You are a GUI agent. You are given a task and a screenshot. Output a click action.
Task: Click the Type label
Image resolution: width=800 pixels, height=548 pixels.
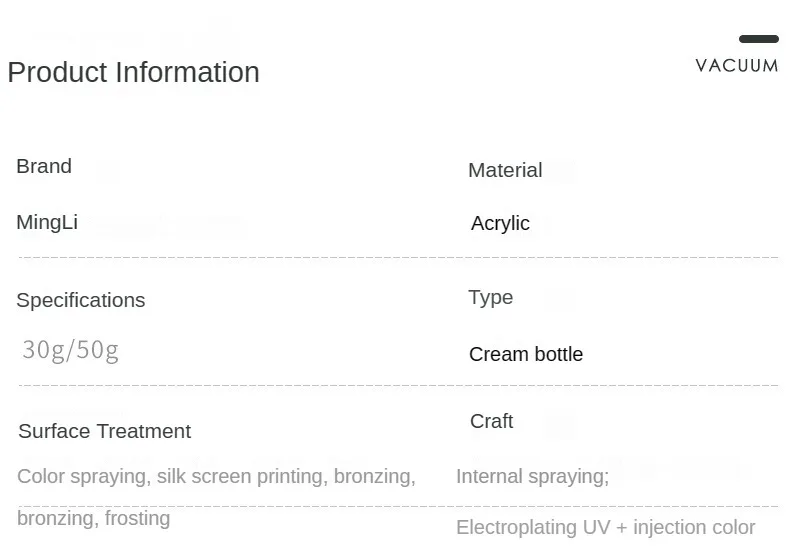click(491, 297)
